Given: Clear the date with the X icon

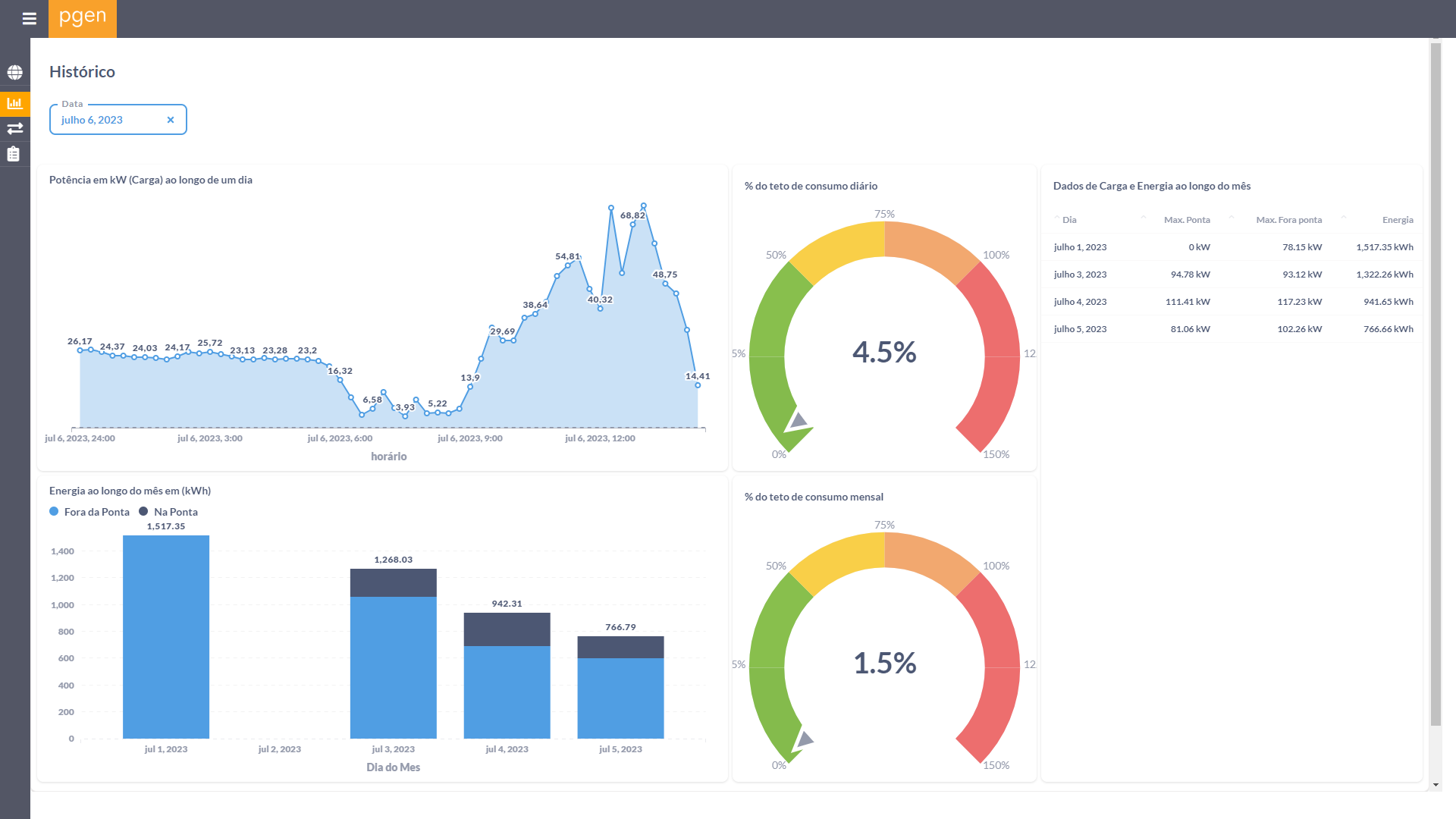Looking at the screenshot, I should (171, 120).
